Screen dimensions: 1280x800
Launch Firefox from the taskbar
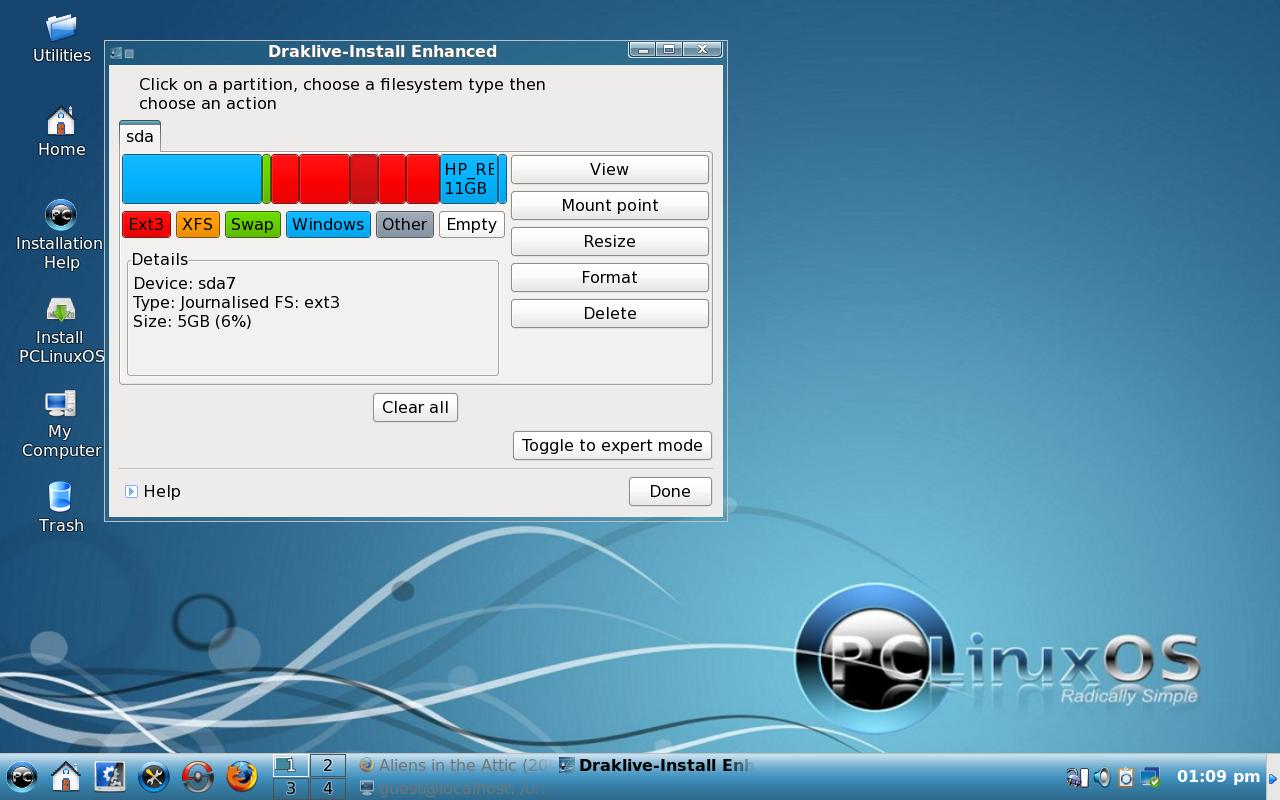coord(242,776)
